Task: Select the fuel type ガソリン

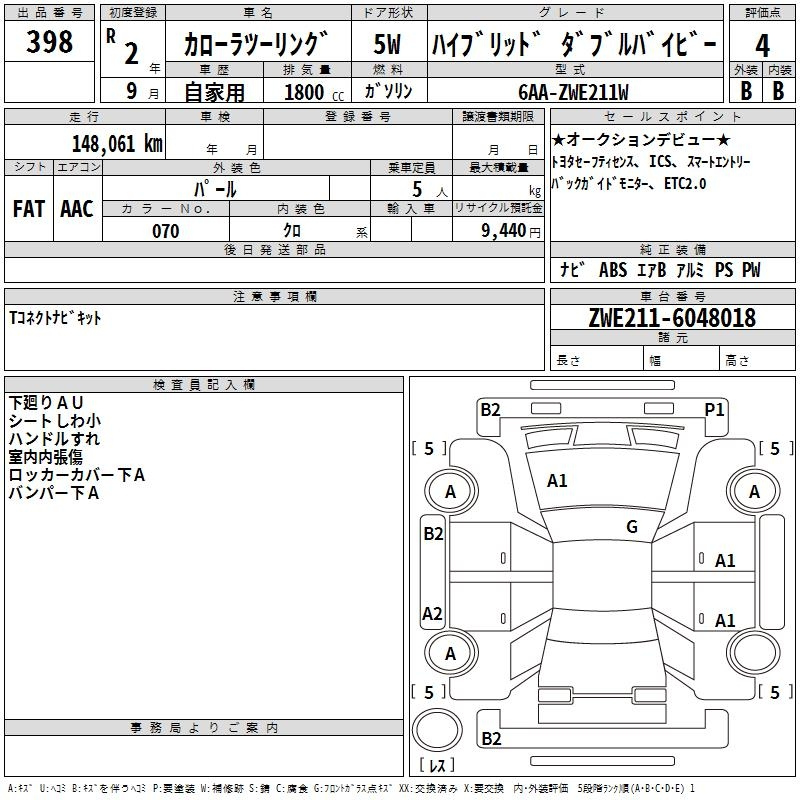Action: click(x=388, y=91)
